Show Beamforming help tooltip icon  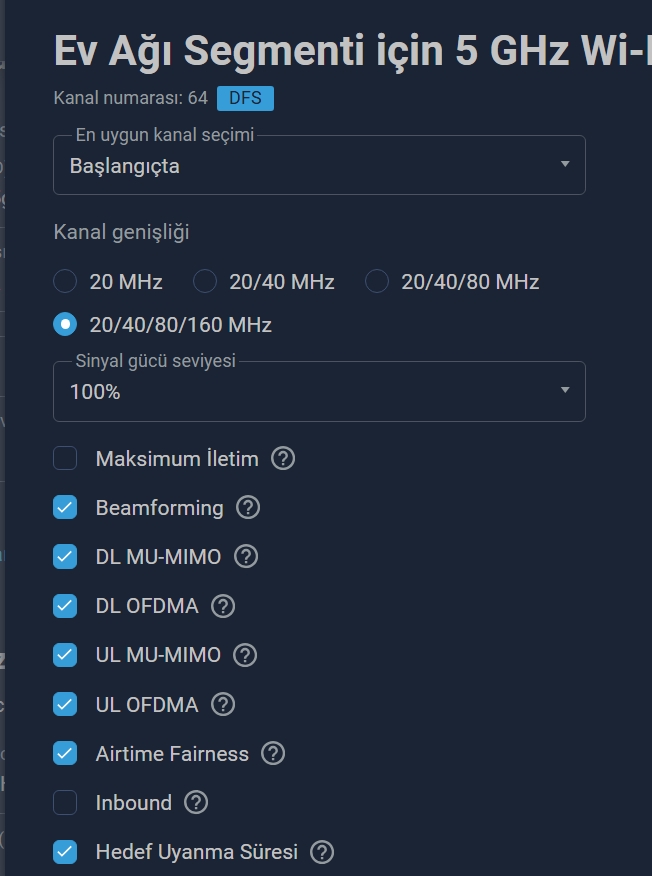[248, 508]
